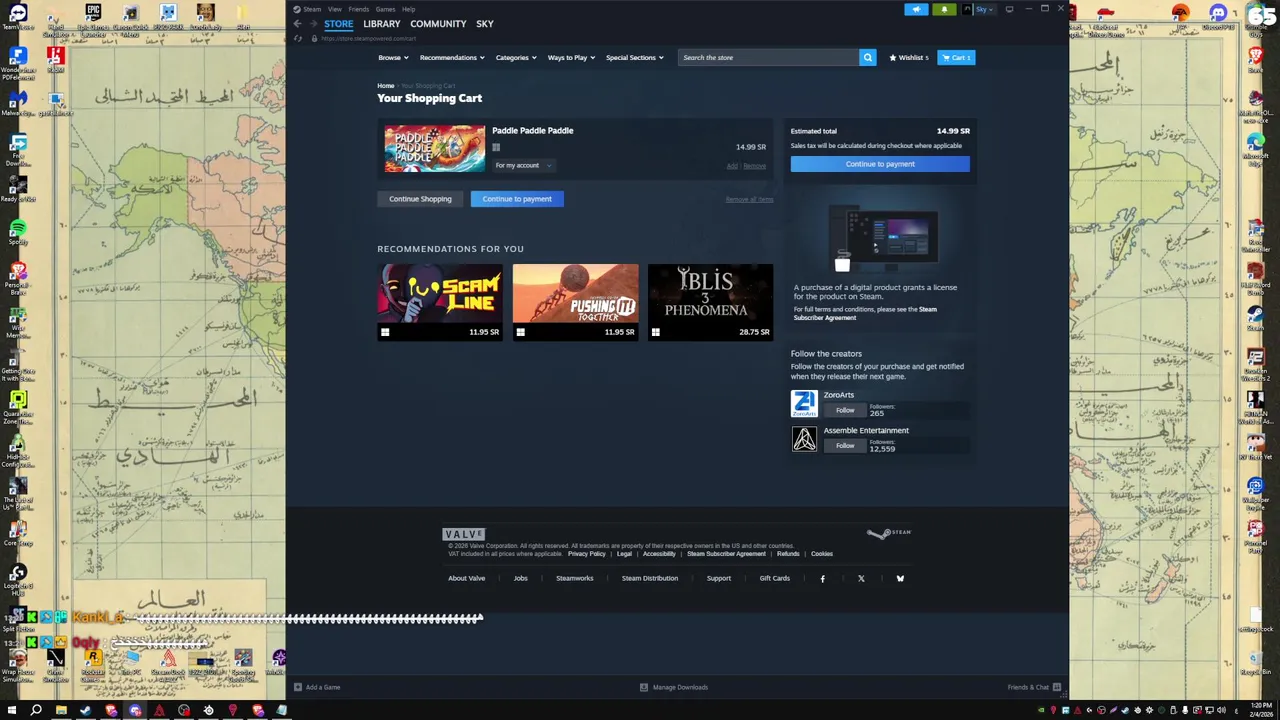Click the Gift Cards footer link
This screenshot has height=720, width=1280.
point(774,578)
